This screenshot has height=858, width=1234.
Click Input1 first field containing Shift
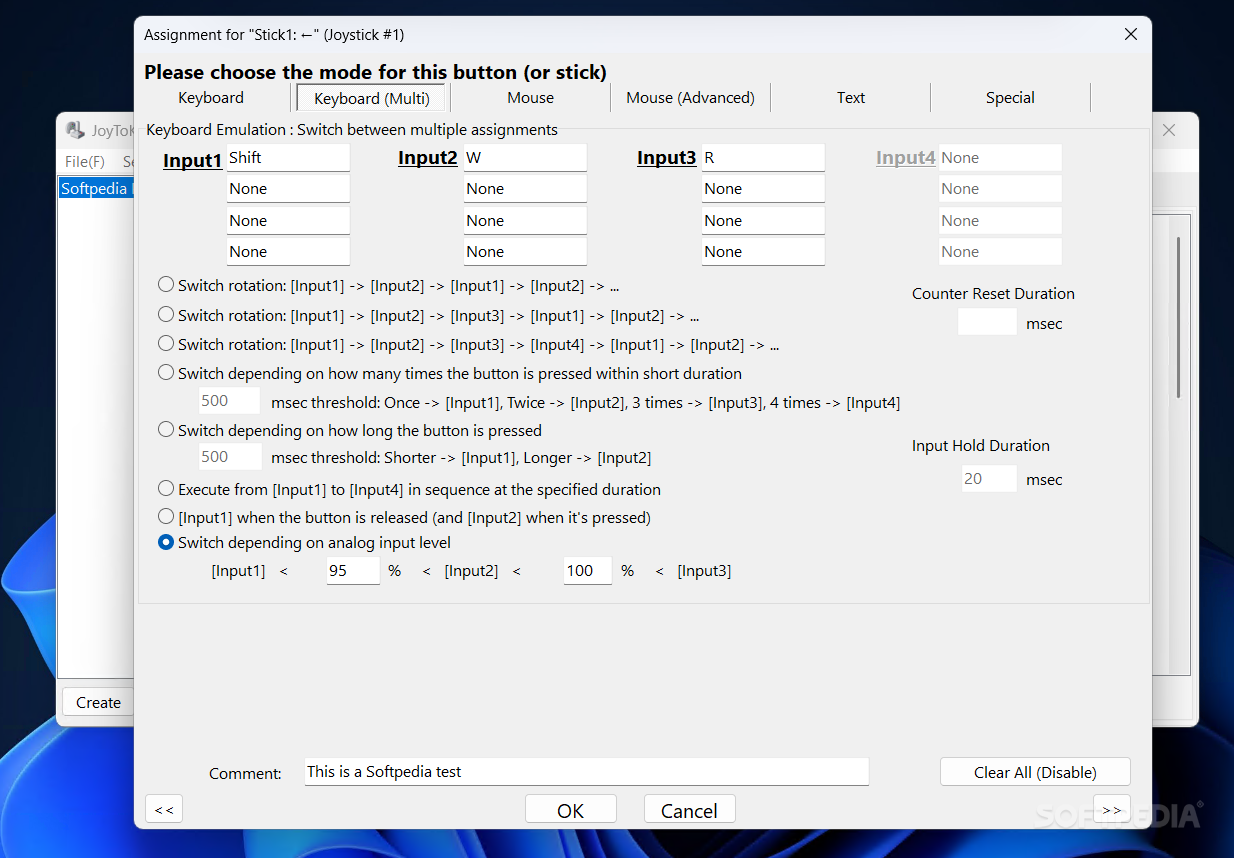click(x=288, y=158)
